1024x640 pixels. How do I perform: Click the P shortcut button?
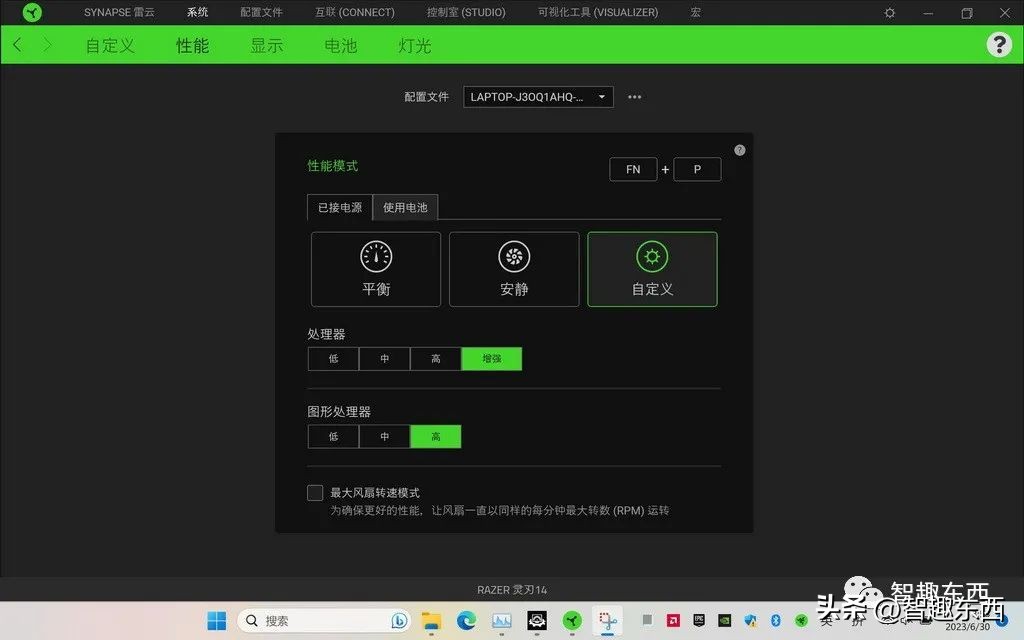tap(697, 169)
